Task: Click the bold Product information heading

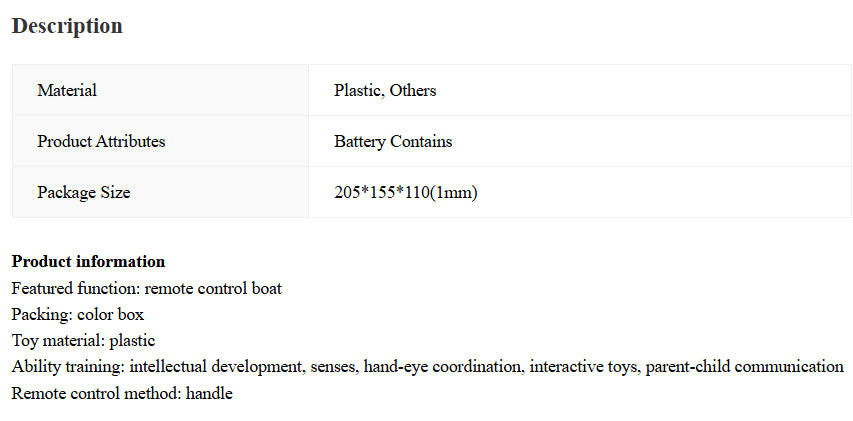Action: (x=88, y=262)
